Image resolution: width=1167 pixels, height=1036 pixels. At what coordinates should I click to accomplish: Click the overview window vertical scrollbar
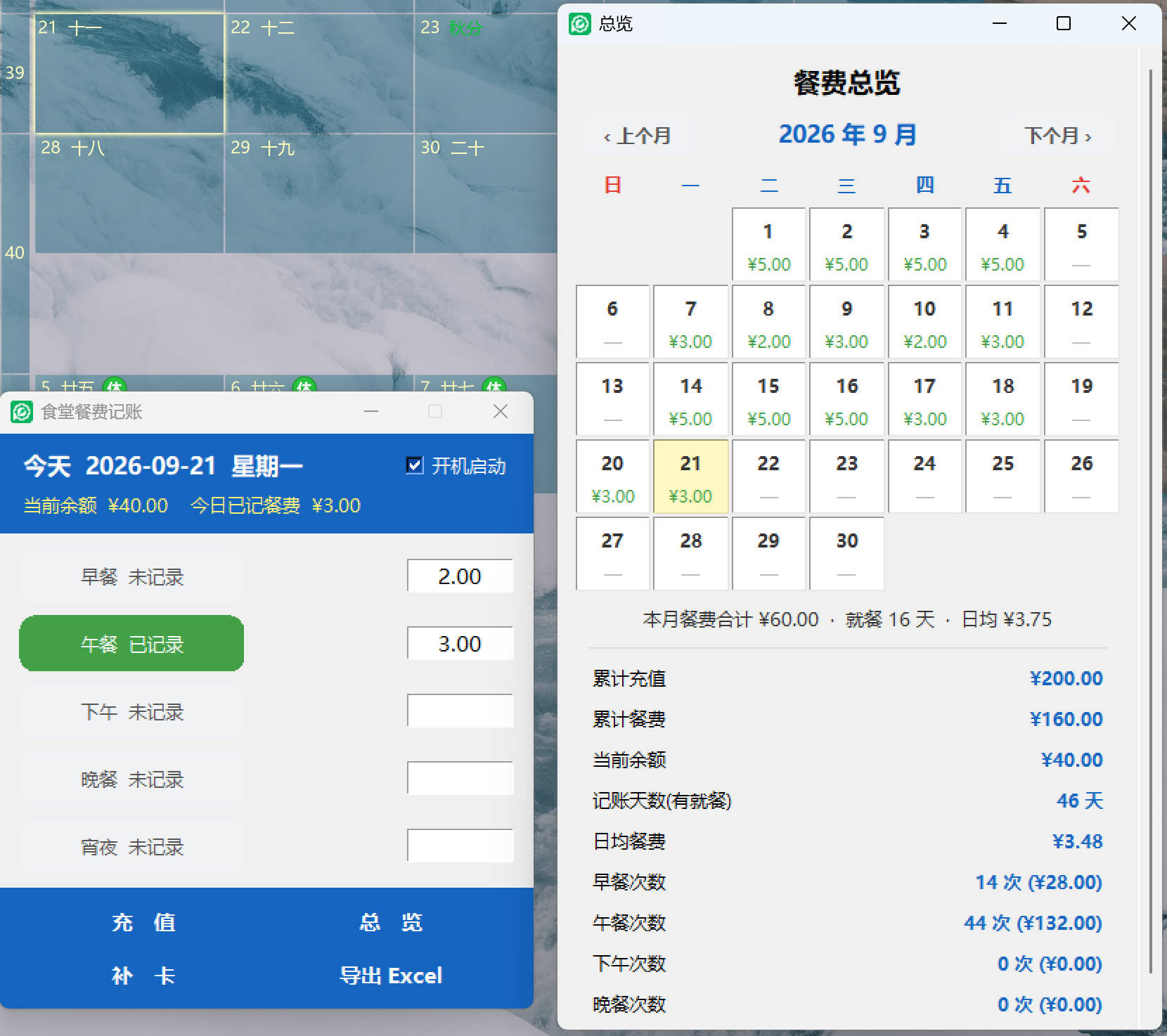tap(1150, 520)
